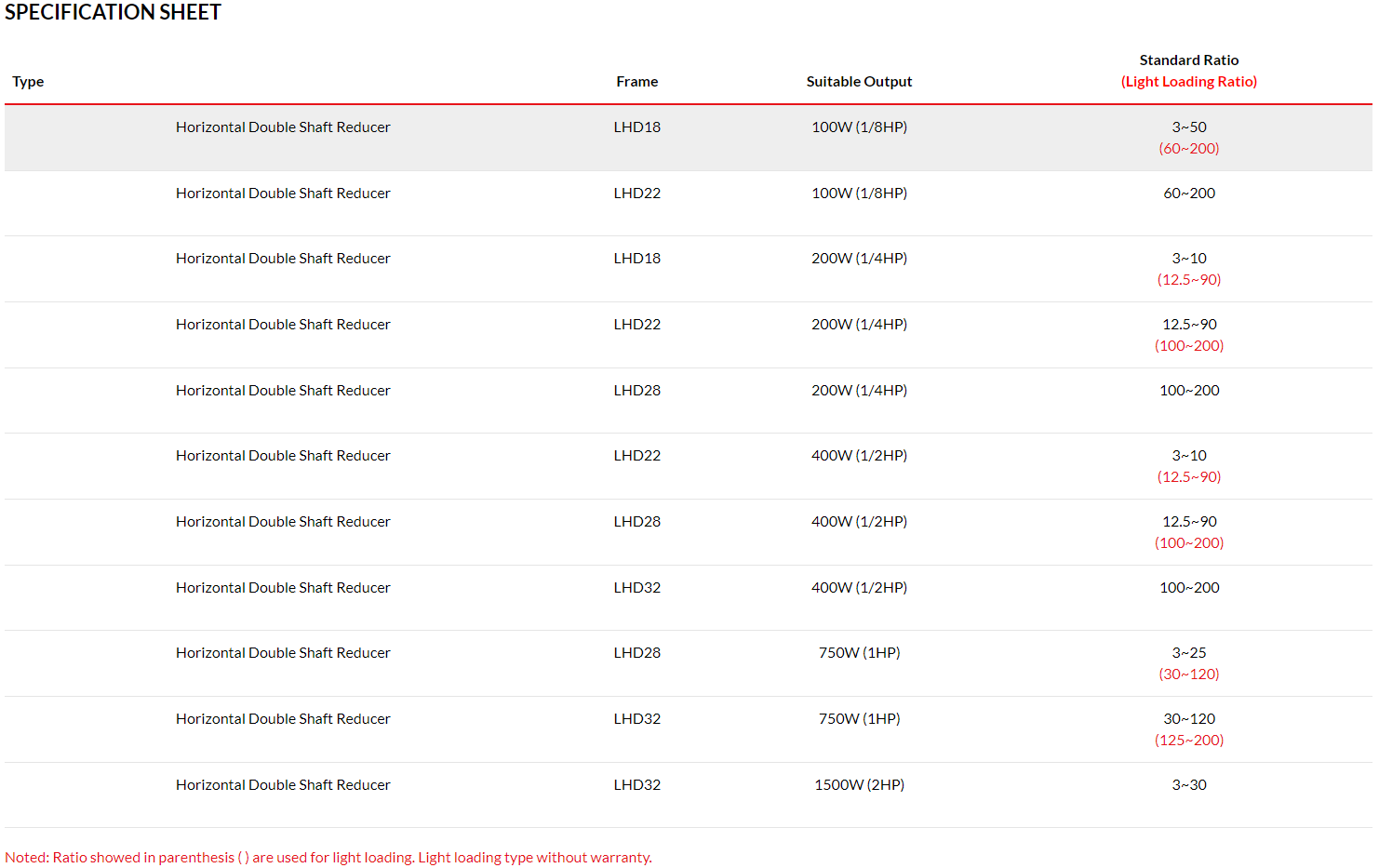Click the red (Light Loading Ratio) header label
Screen dimensions: 1379x868
coord(1189,82)
